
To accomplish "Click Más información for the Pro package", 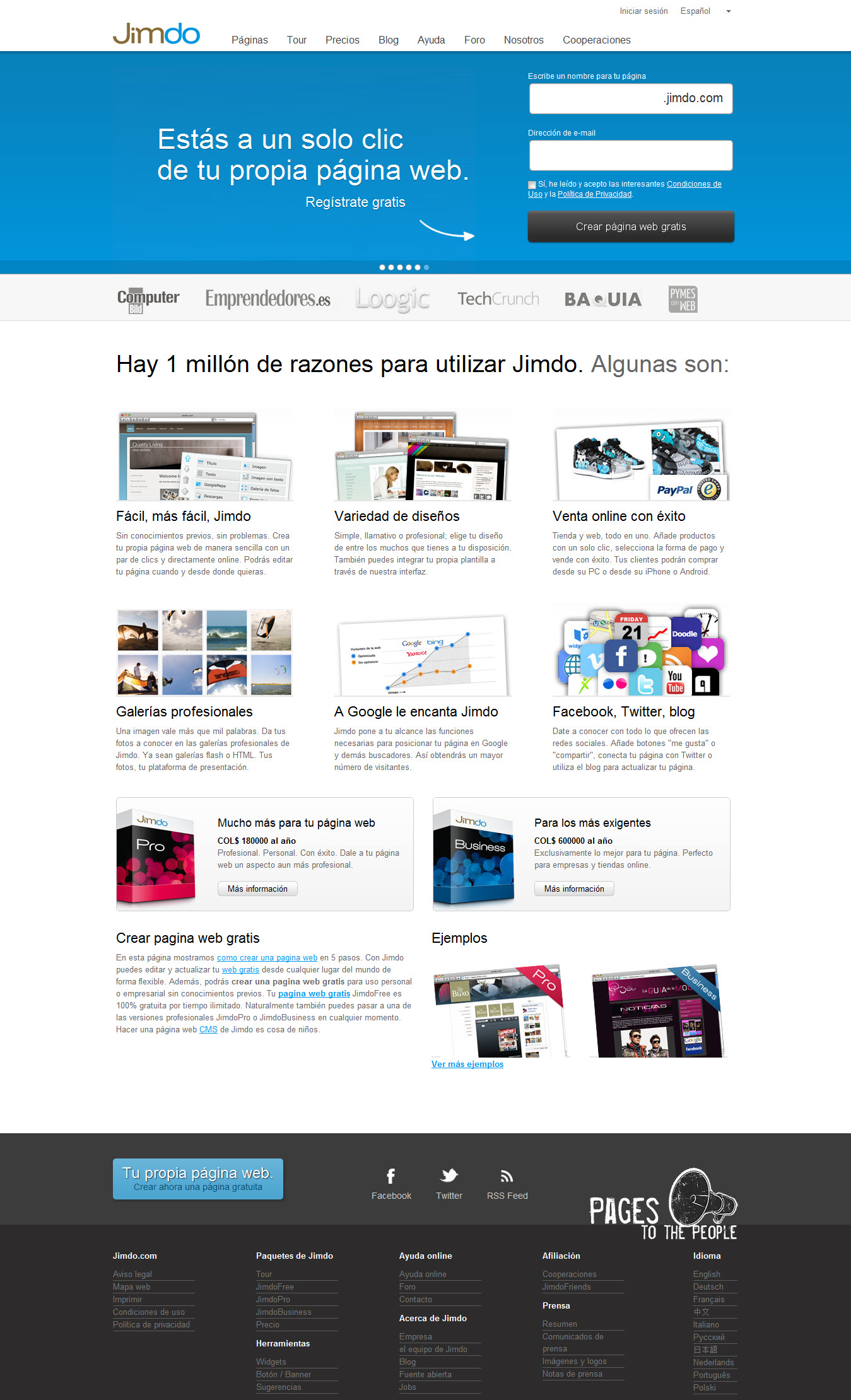I will [257, 889].
